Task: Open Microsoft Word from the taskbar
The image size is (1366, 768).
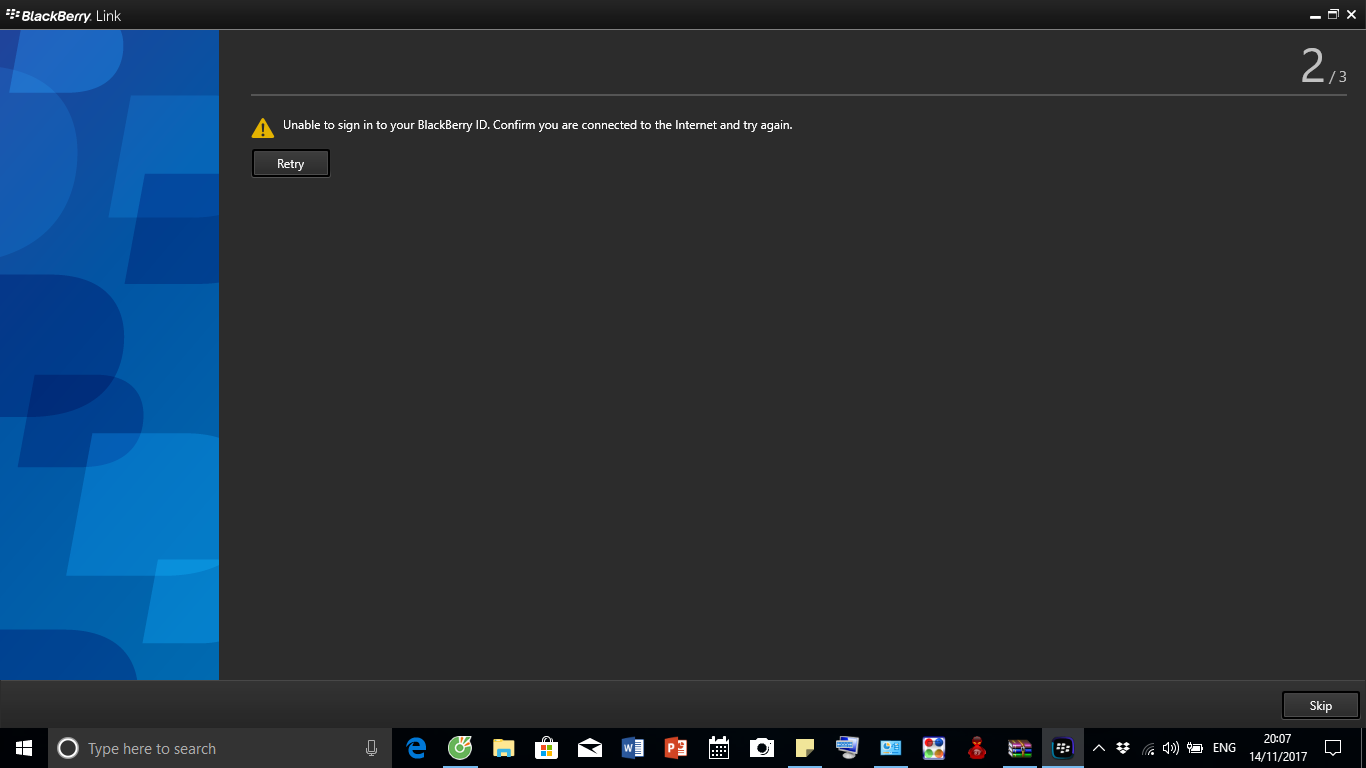Action: [x=633, y=748]
